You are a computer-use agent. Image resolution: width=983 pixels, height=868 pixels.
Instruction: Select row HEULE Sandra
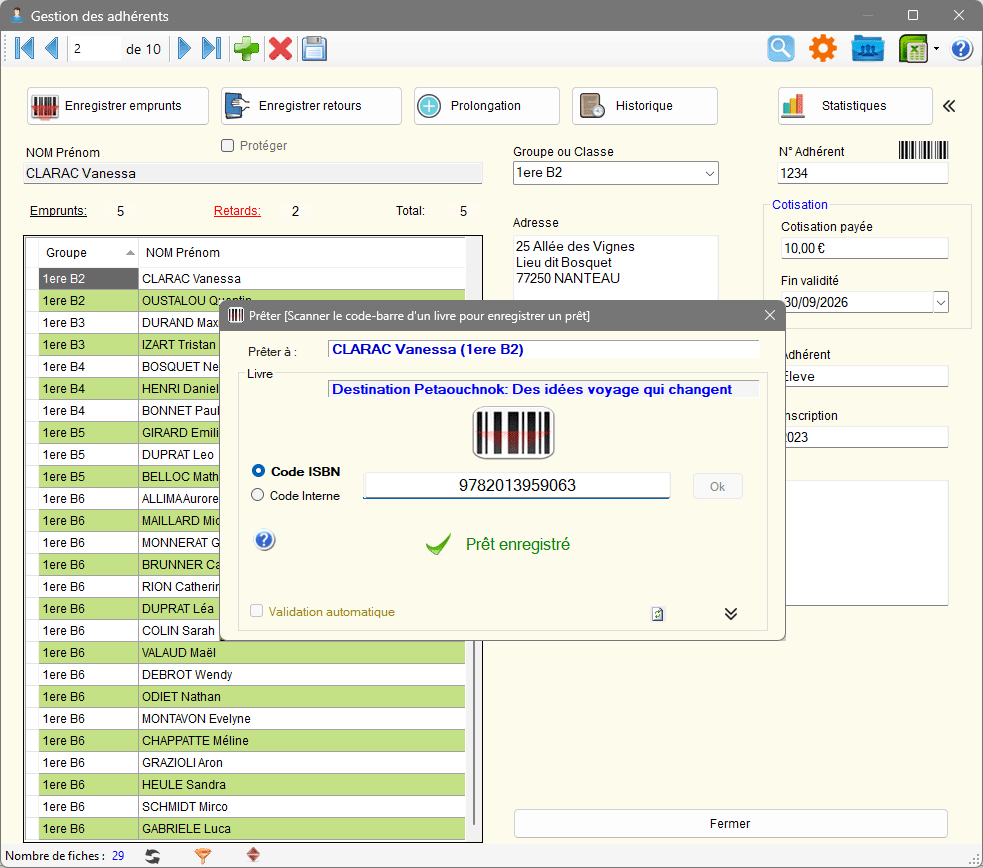(x=252, y=784)
